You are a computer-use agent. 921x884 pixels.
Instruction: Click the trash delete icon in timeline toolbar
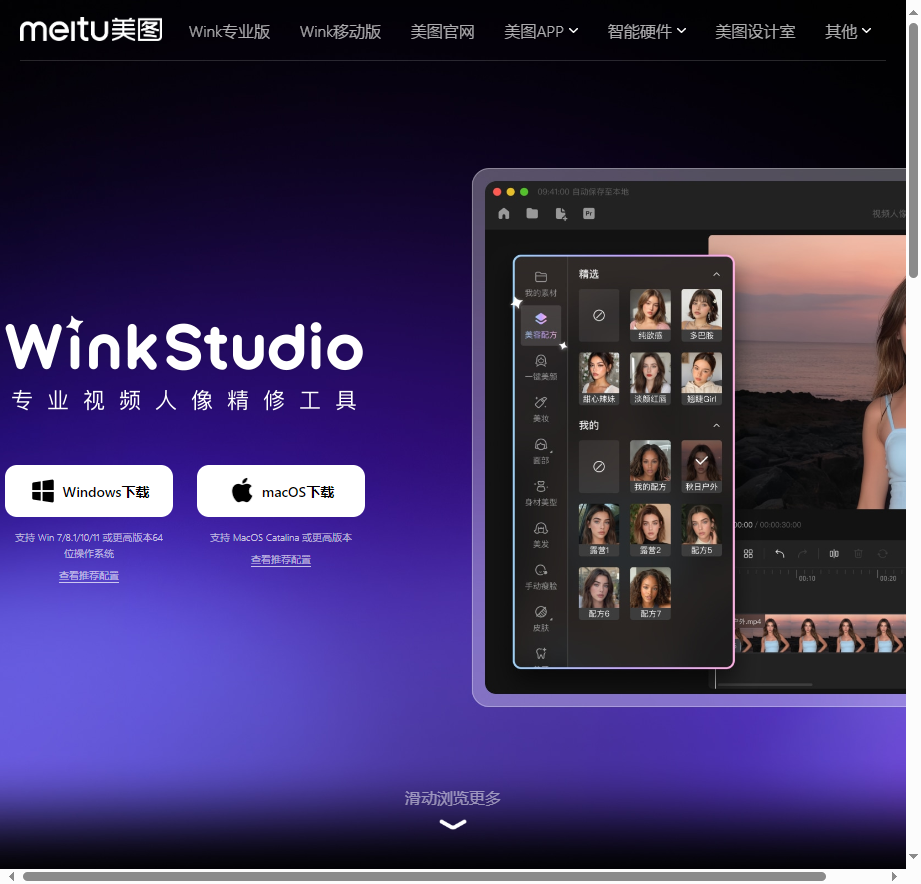858,553
